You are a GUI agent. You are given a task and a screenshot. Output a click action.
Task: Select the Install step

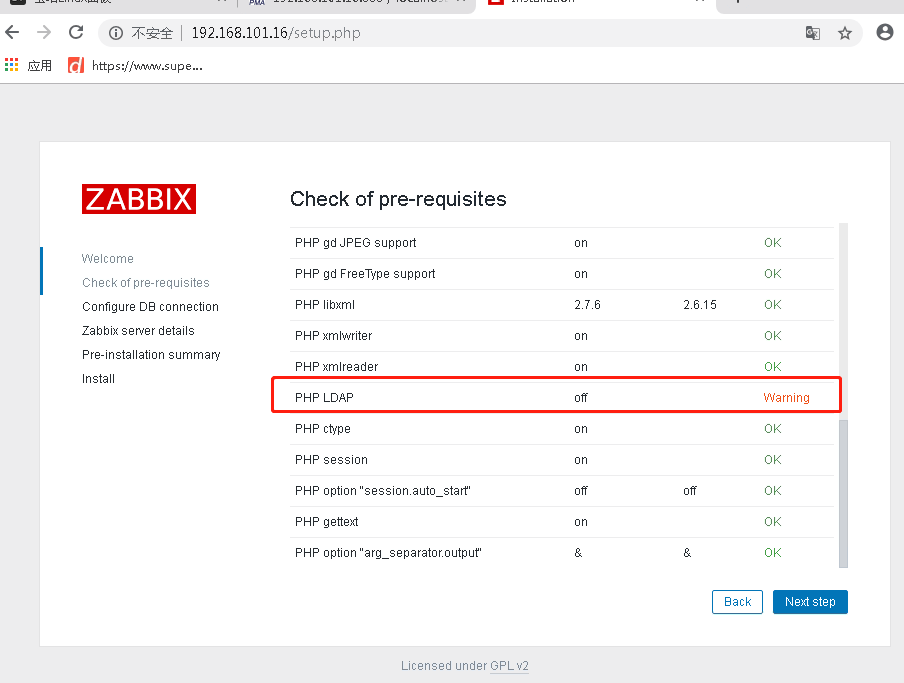99,379
